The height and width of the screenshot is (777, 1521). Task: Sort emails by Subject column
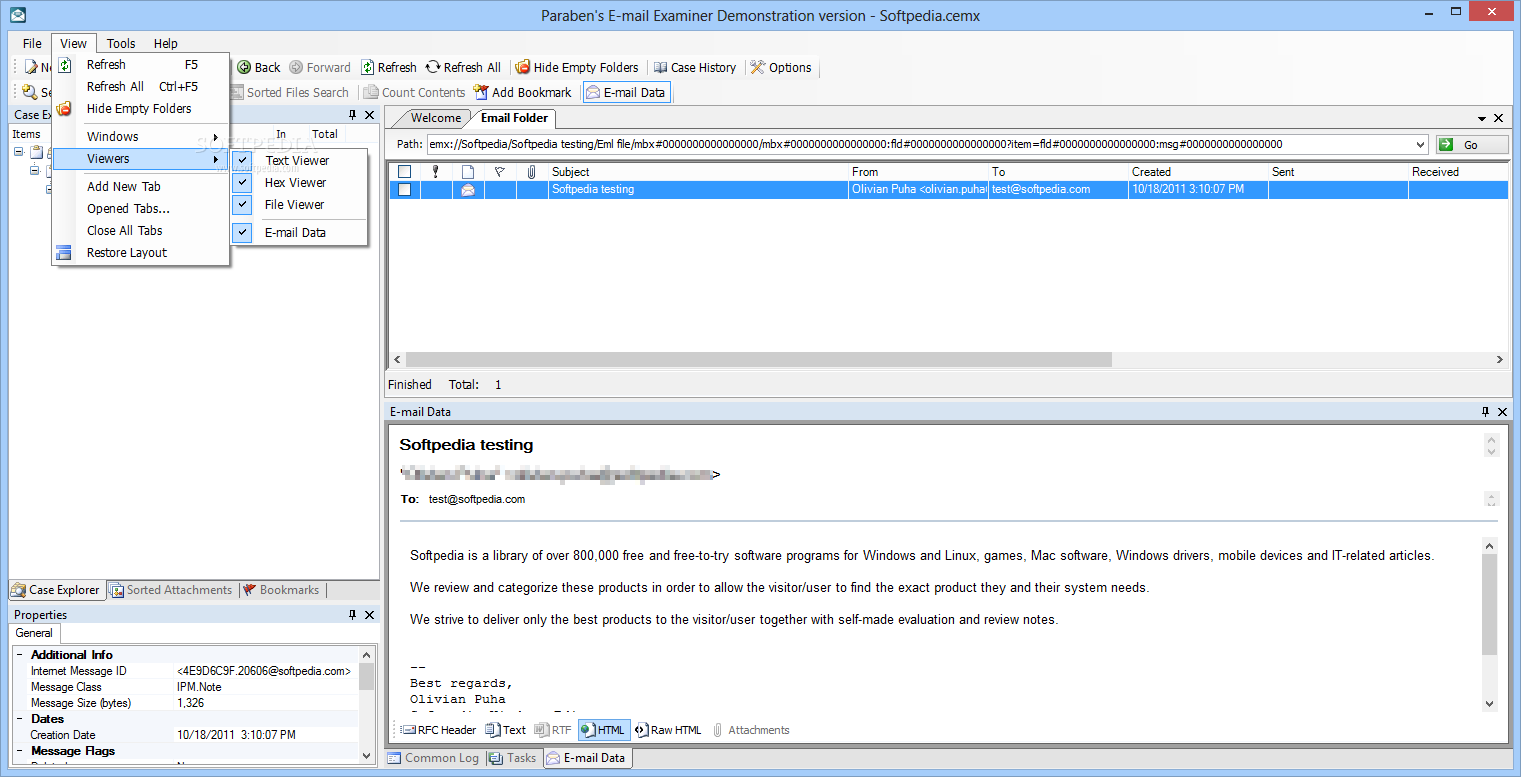[698, 172]
